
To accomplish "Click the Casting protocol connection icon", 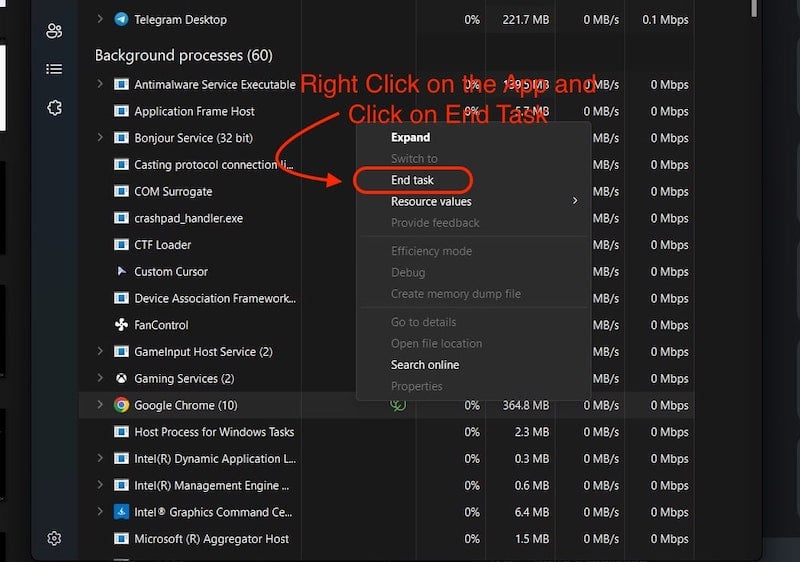I will [x=121, y=164].
